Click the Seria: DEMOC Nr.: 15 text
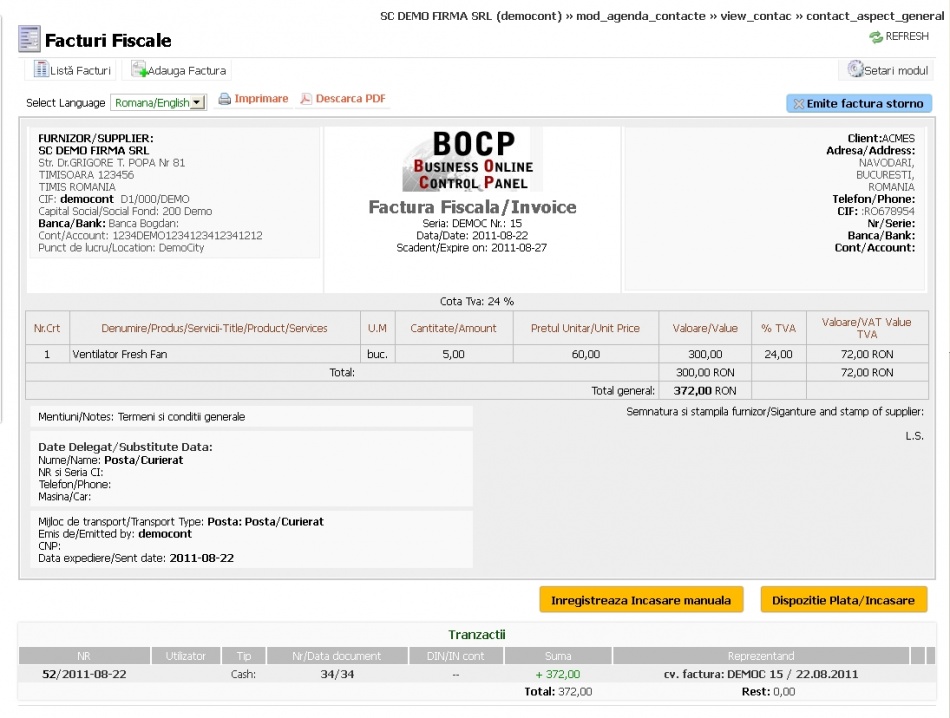Image resolution: width=950 pixels, height=718 pixels. click(x=472, y=224)
